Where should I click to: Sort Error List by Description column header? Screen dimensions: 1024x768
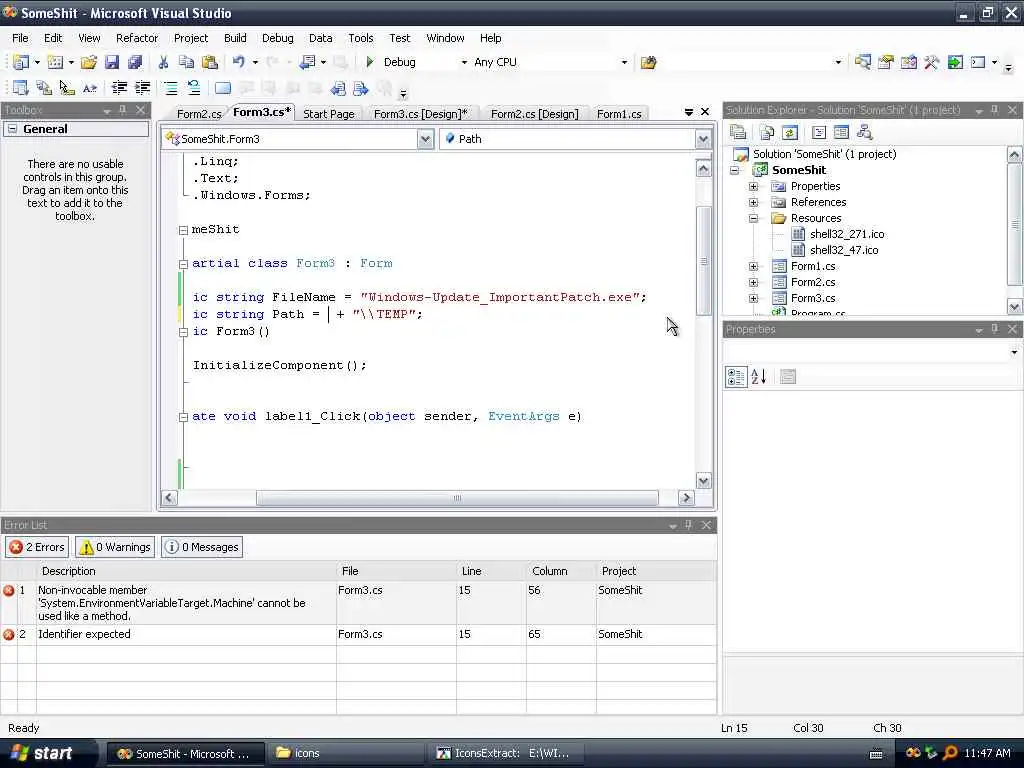point(186,571)
